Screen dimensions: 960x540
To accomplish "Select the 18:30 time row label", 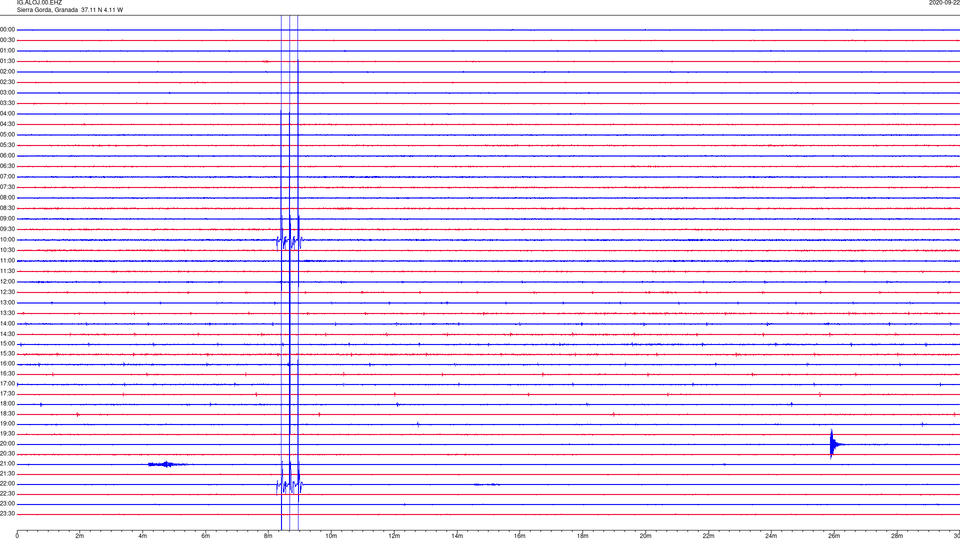I will click(7, 414).
